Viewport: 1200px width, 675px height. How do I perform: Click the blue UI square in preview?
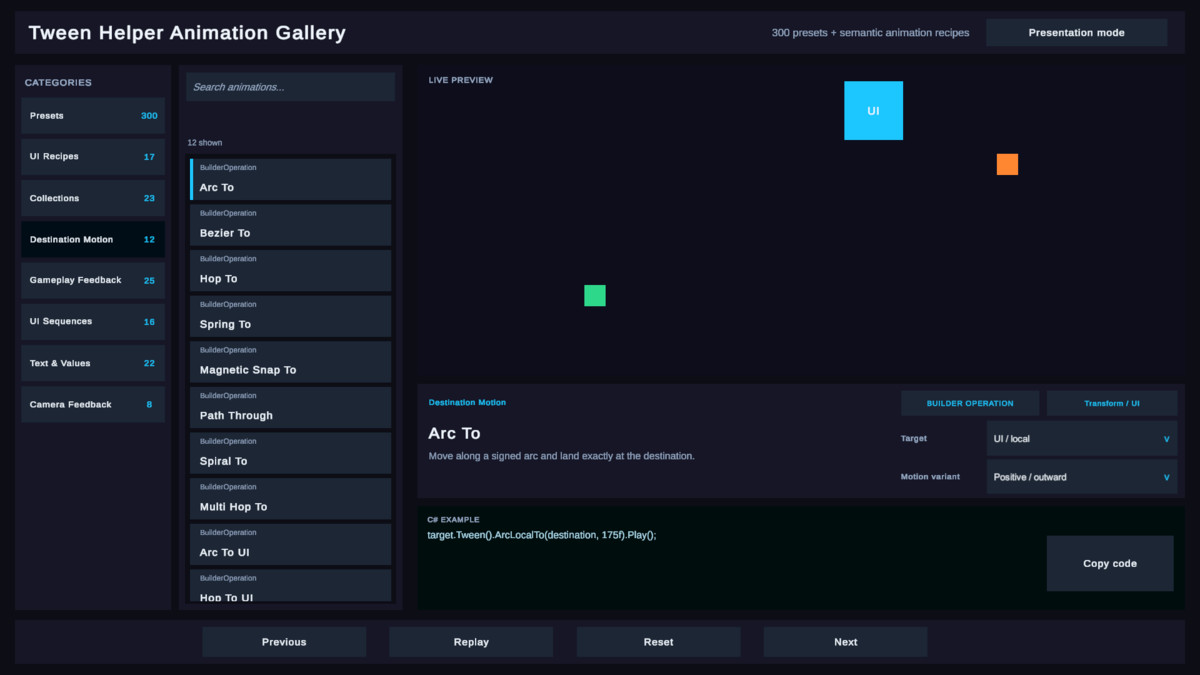pyautogui.click(x=873, y=110)
